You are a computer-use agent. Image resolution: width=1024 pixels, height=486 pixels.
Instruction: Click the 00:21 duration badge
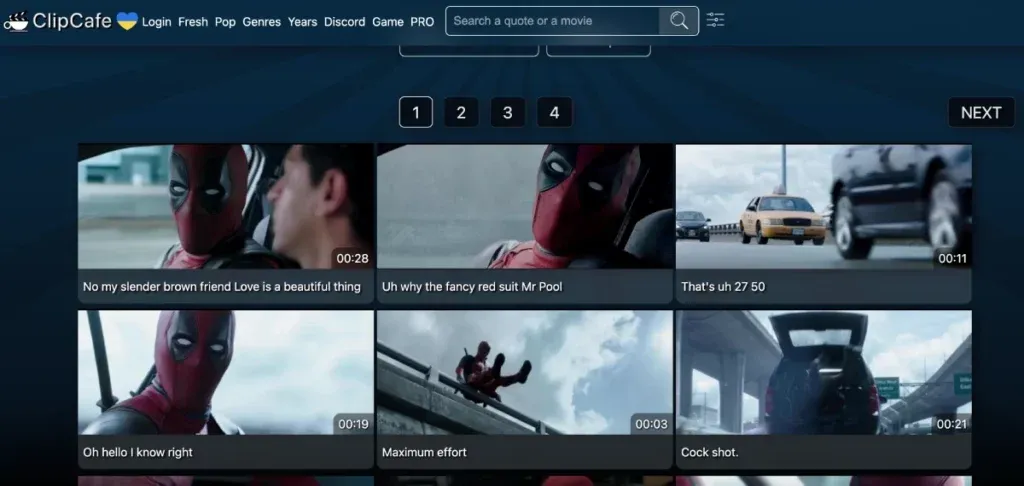(x=952, y=425)
